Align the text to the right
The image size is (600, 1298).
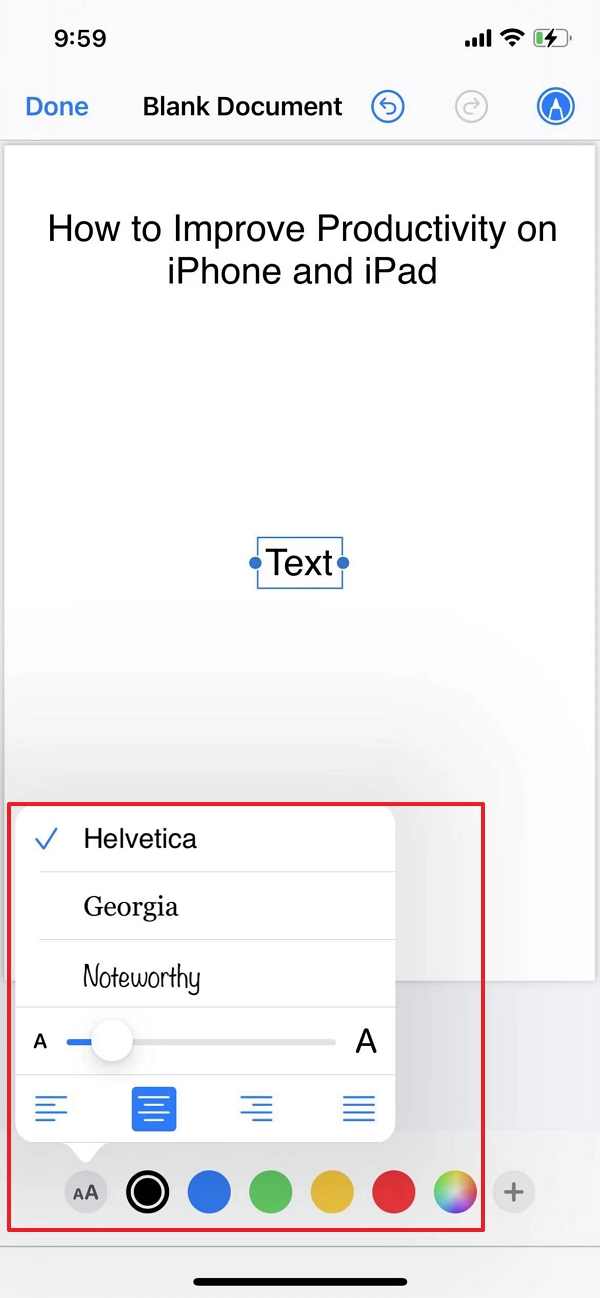(x=256, y=1108)
